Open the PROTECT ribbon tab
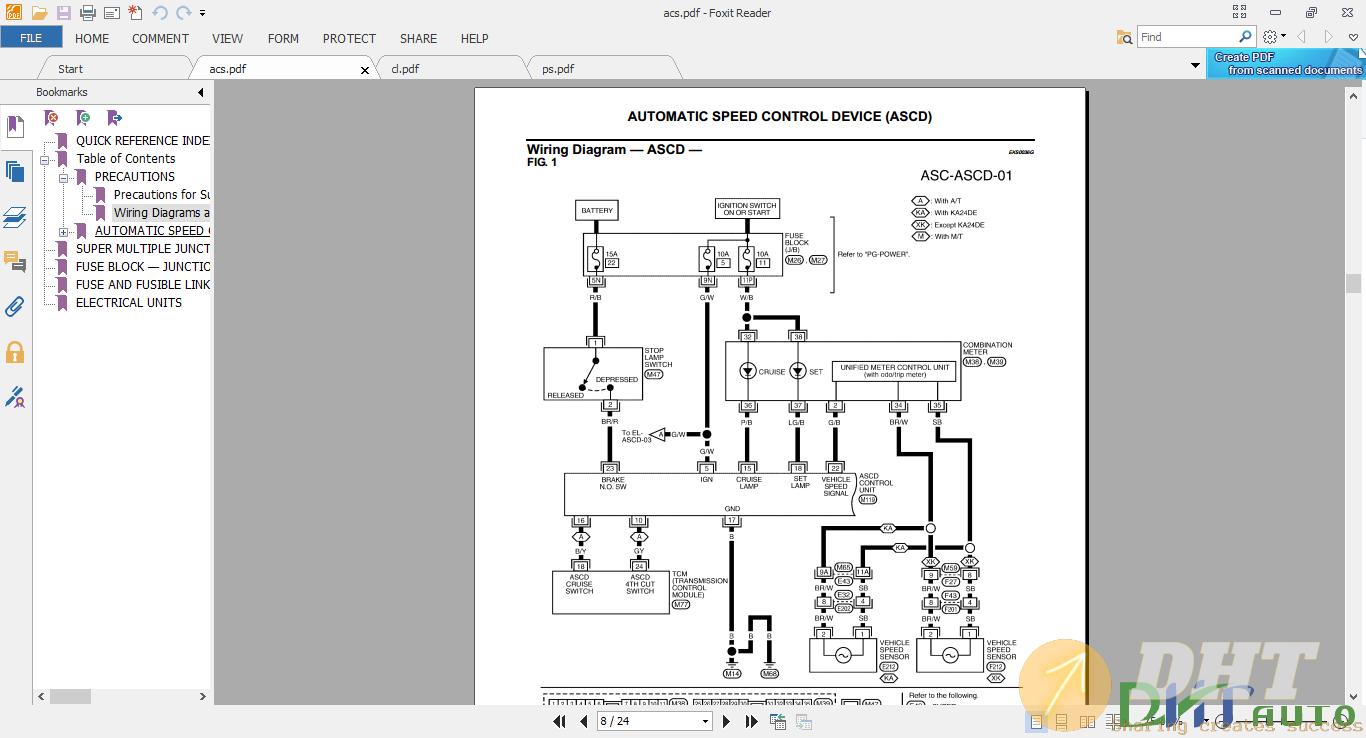 tap(349, 38)
